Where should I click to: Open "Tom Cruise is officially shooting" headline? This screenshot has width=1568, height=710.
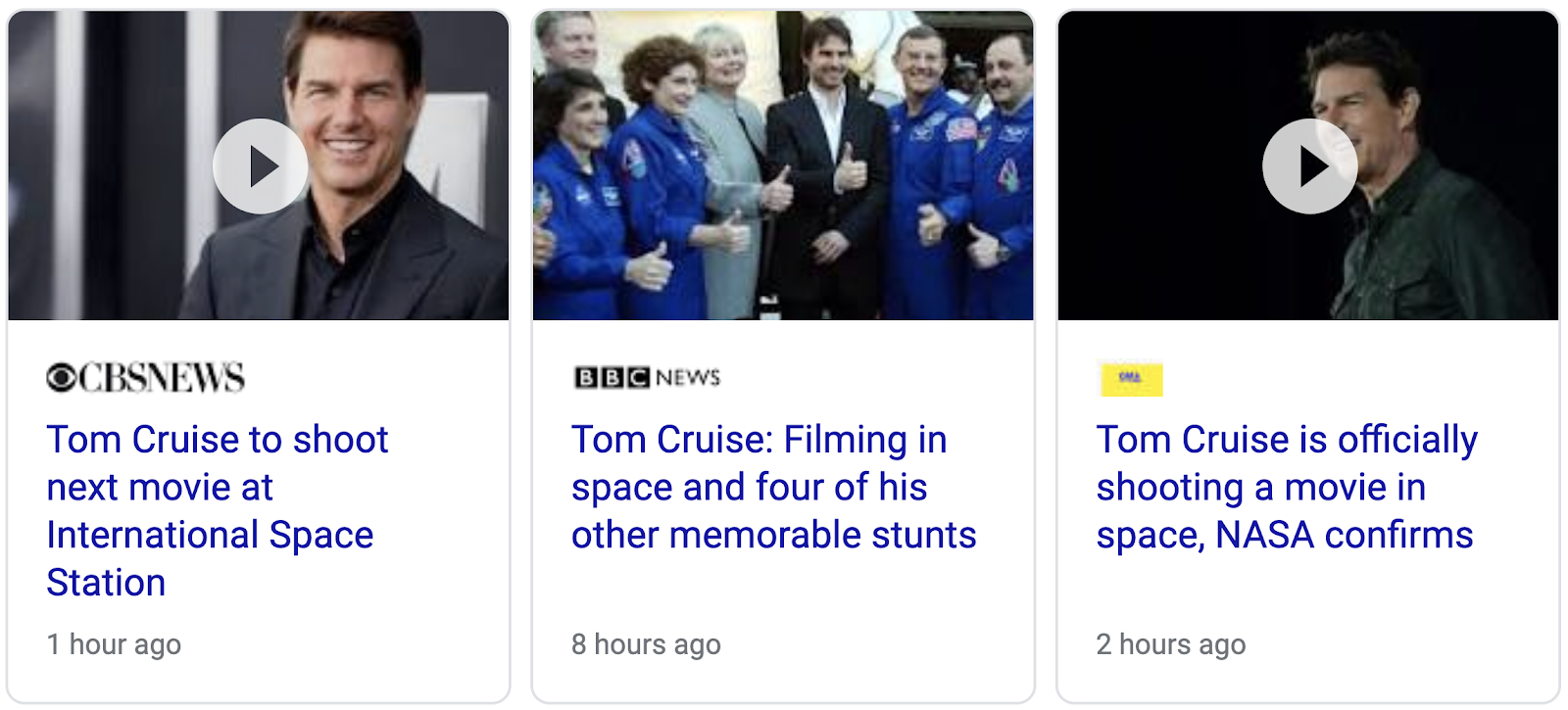[x=1286, y=440]
